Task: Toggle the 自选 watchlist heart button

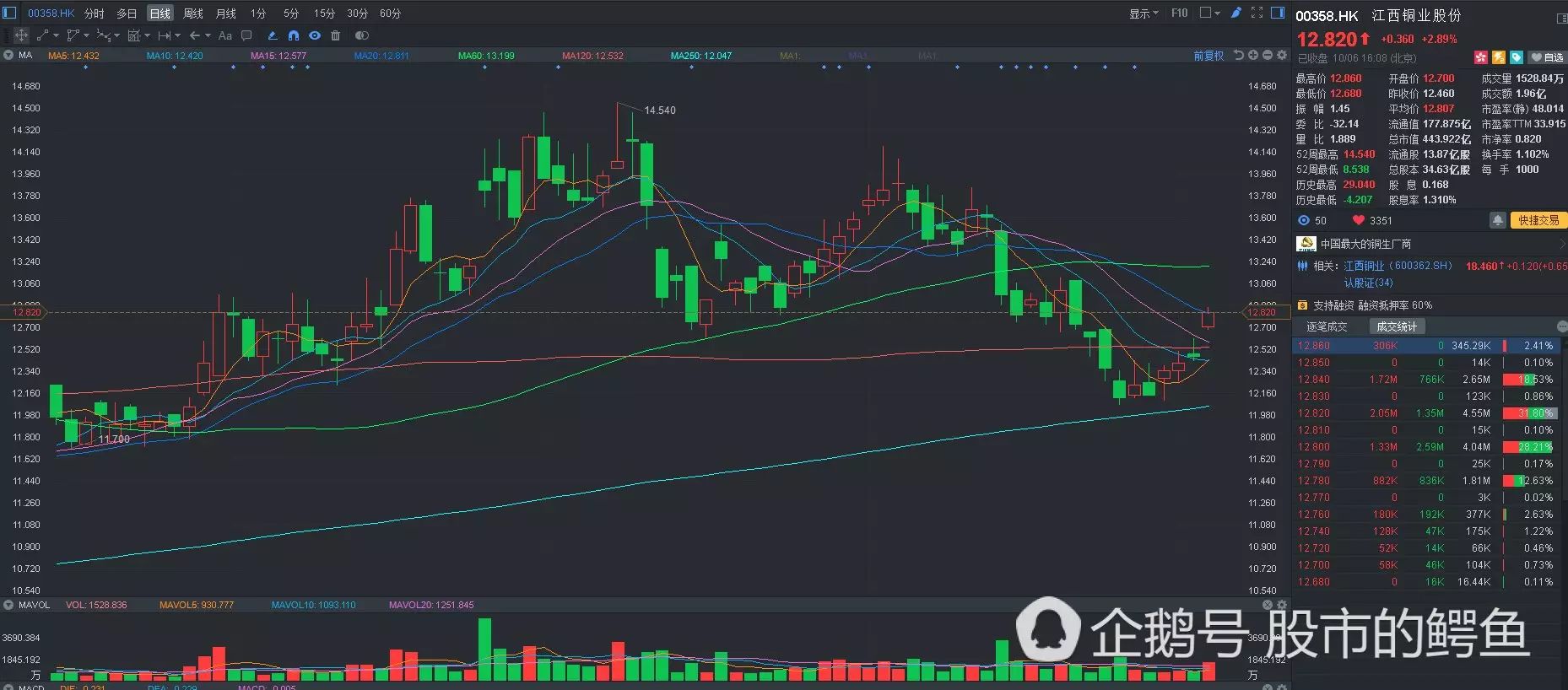Action: (1547, 57)
